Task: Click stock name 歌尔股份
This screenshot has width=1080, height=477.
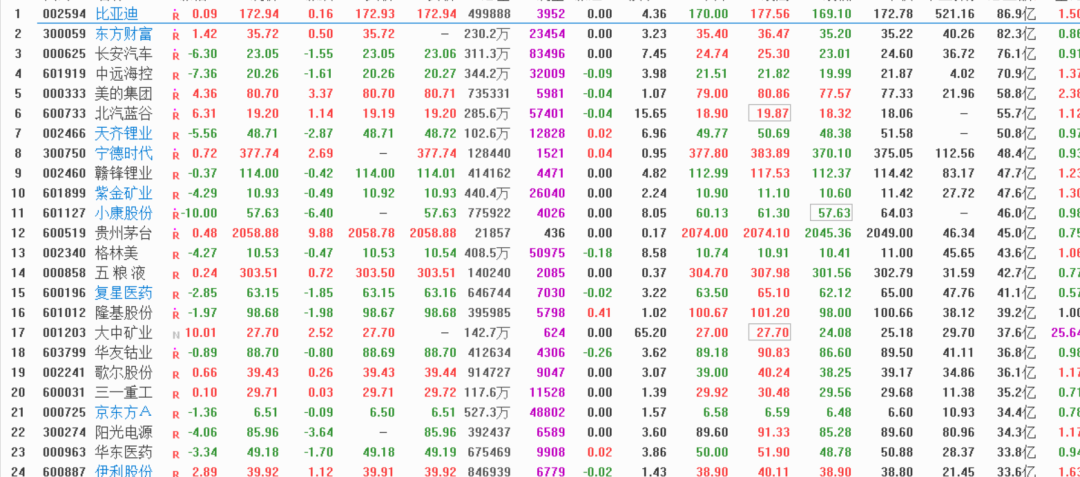Action: point(124,373)
